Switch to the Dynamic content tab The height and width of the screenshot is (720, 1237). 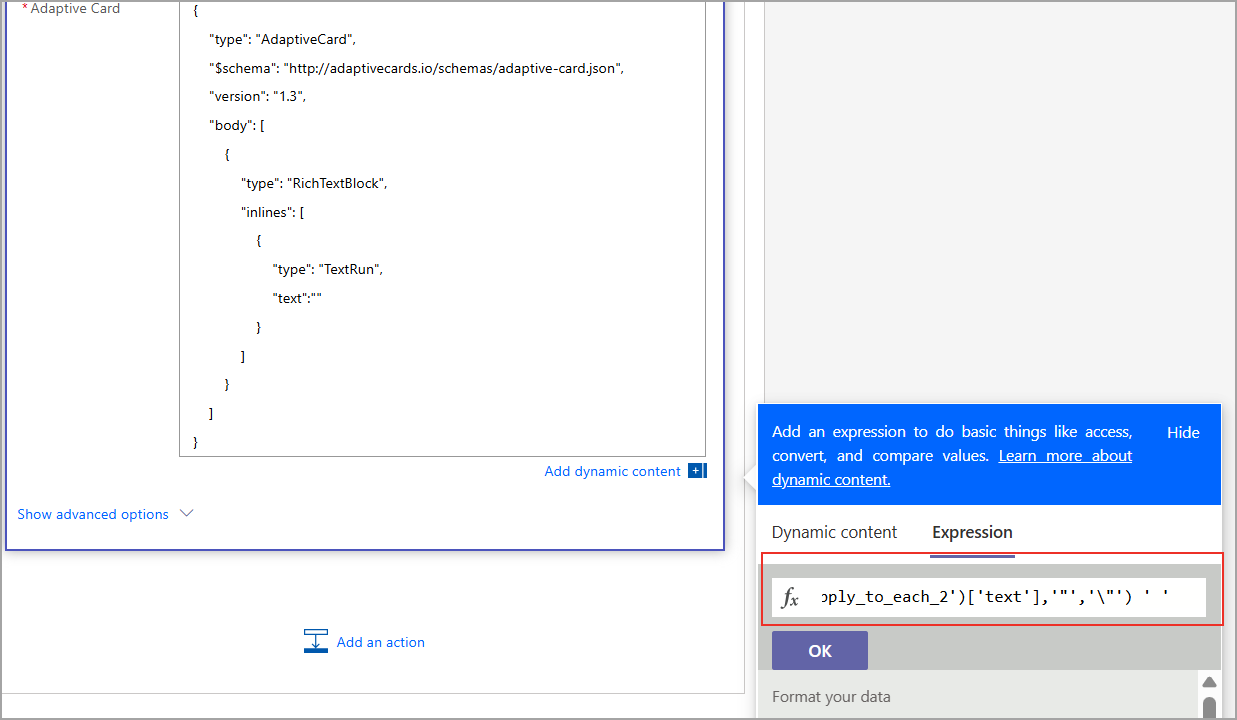834,532
